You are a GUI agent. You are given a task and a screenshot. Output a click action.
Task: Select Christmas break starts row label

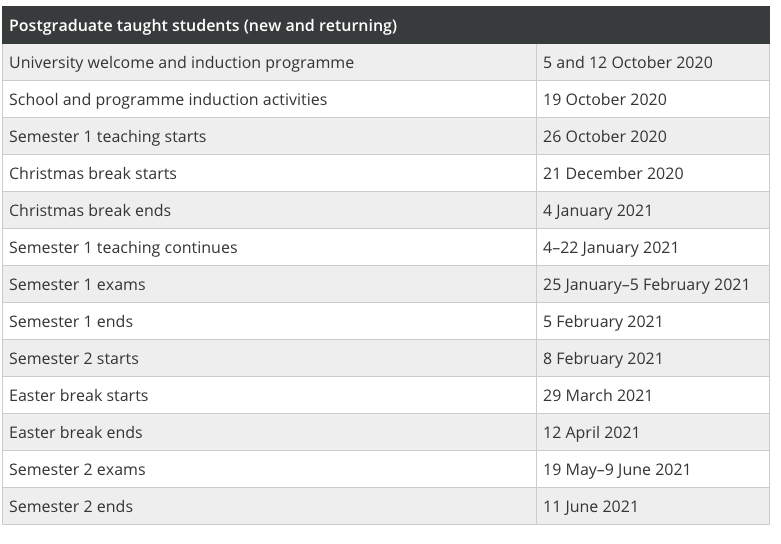tap(93, 173)
